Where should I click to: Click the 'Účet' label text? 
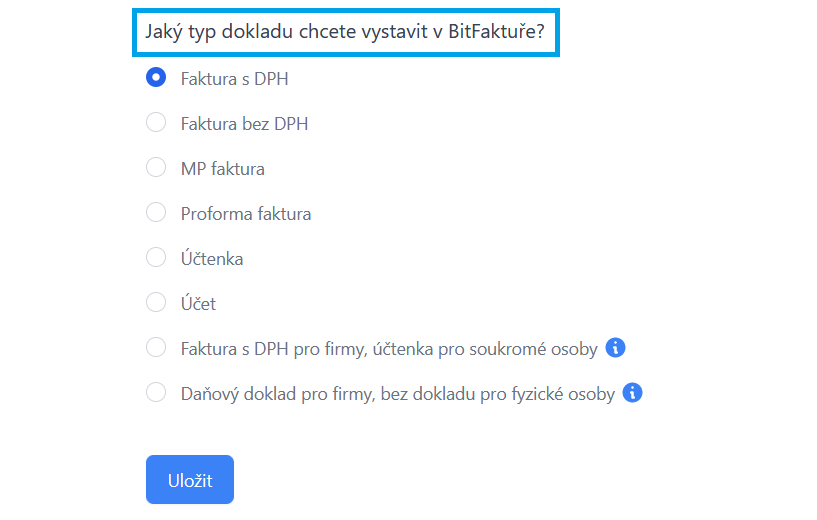pos(198,304)
